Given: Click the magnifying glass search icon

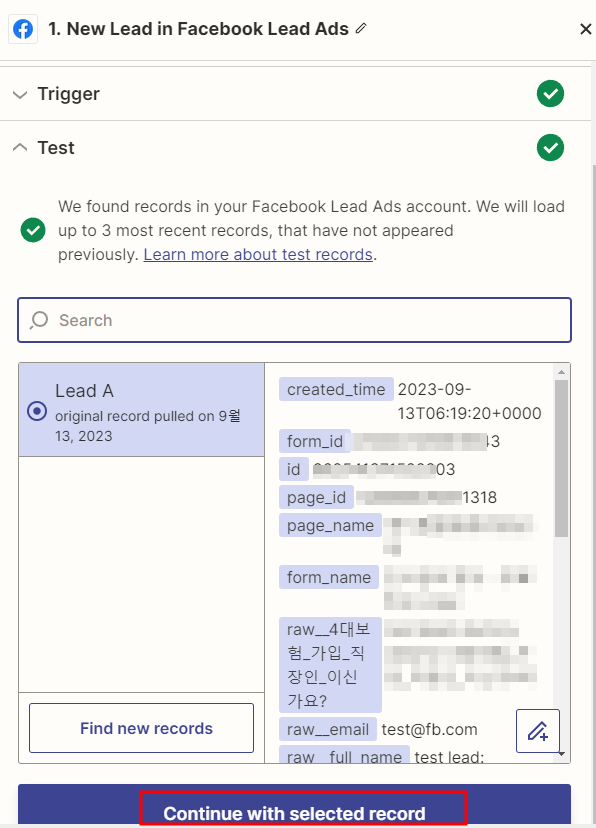Looking at the screenshot, I should tap(38, 321).
